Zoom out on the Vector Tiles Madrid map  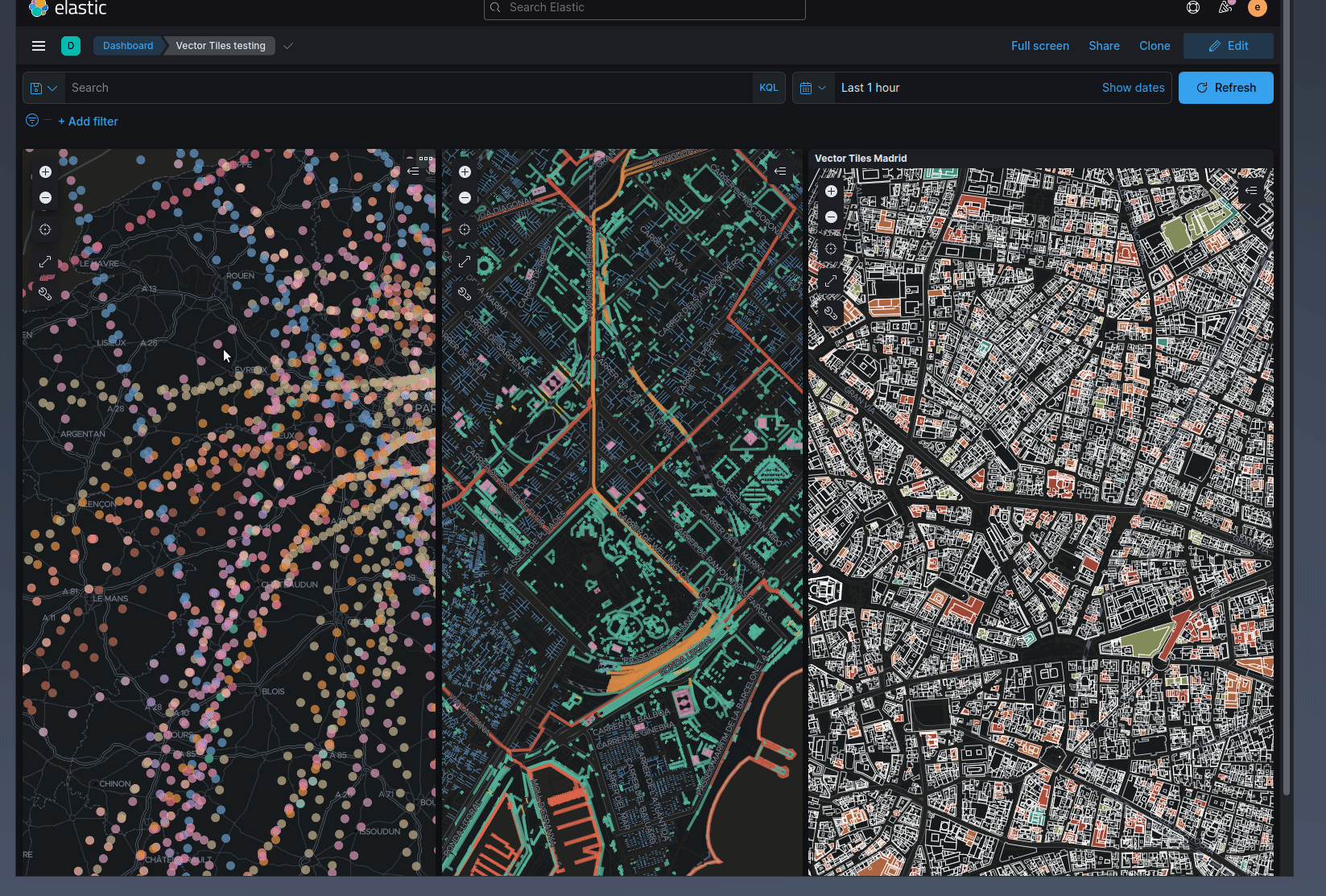pos(831,217)
